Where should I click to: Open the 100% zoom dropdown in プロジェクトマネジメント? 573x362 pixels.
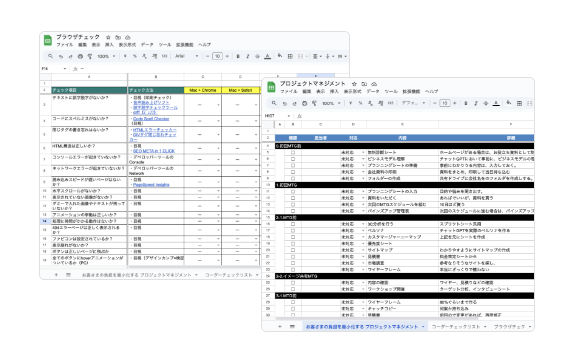pyautogui.click(x=331, y=103)
